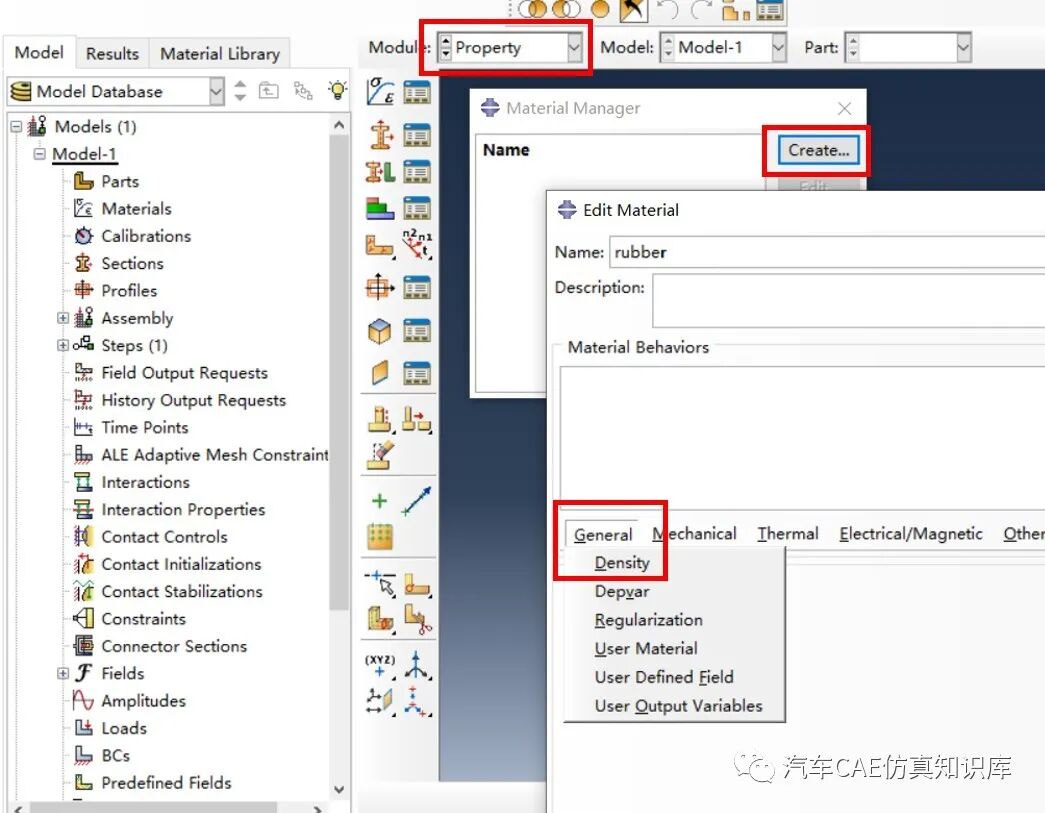1045x813 pixels.
Task: Switch to the Material Library tab
Action: coord(220,53)
